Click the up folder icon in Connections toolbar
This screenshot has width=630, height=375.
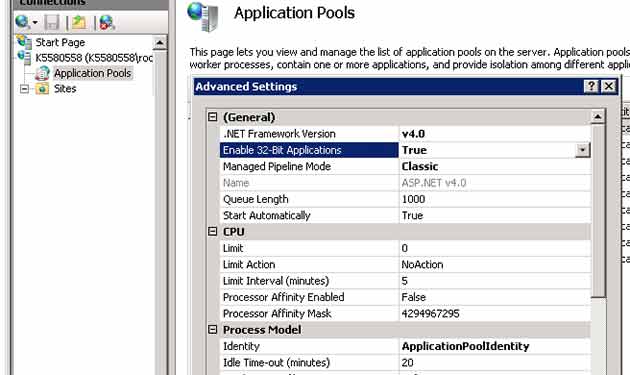tap(79, 23)
